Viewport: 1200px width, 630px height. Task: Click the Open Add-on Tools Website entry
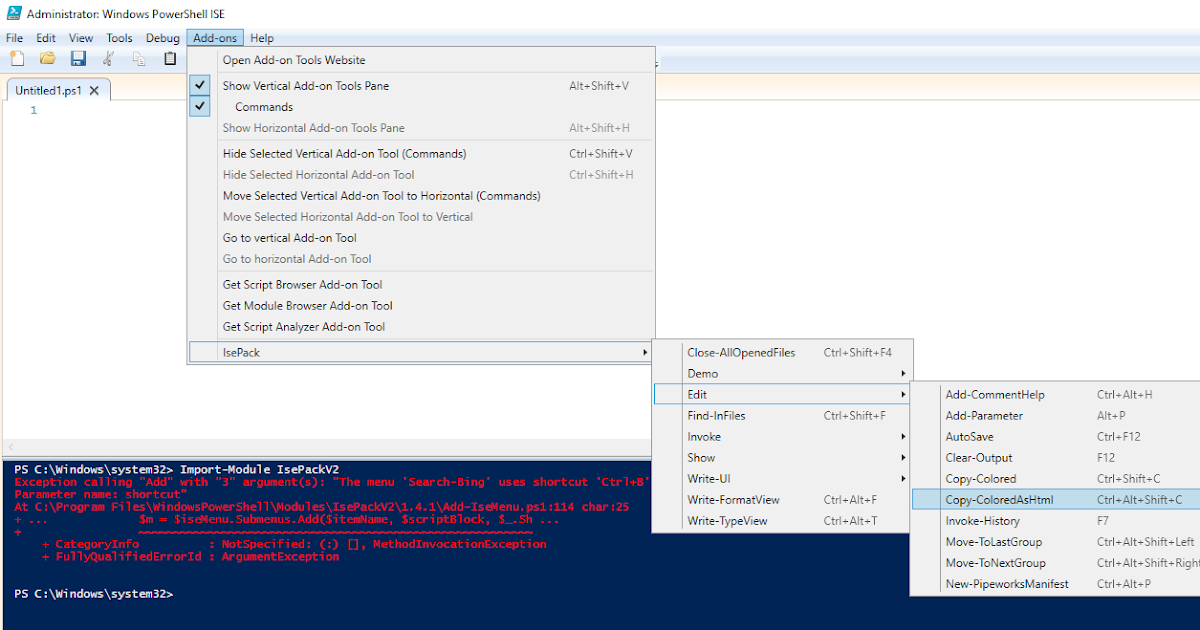(x=296, y=60)
